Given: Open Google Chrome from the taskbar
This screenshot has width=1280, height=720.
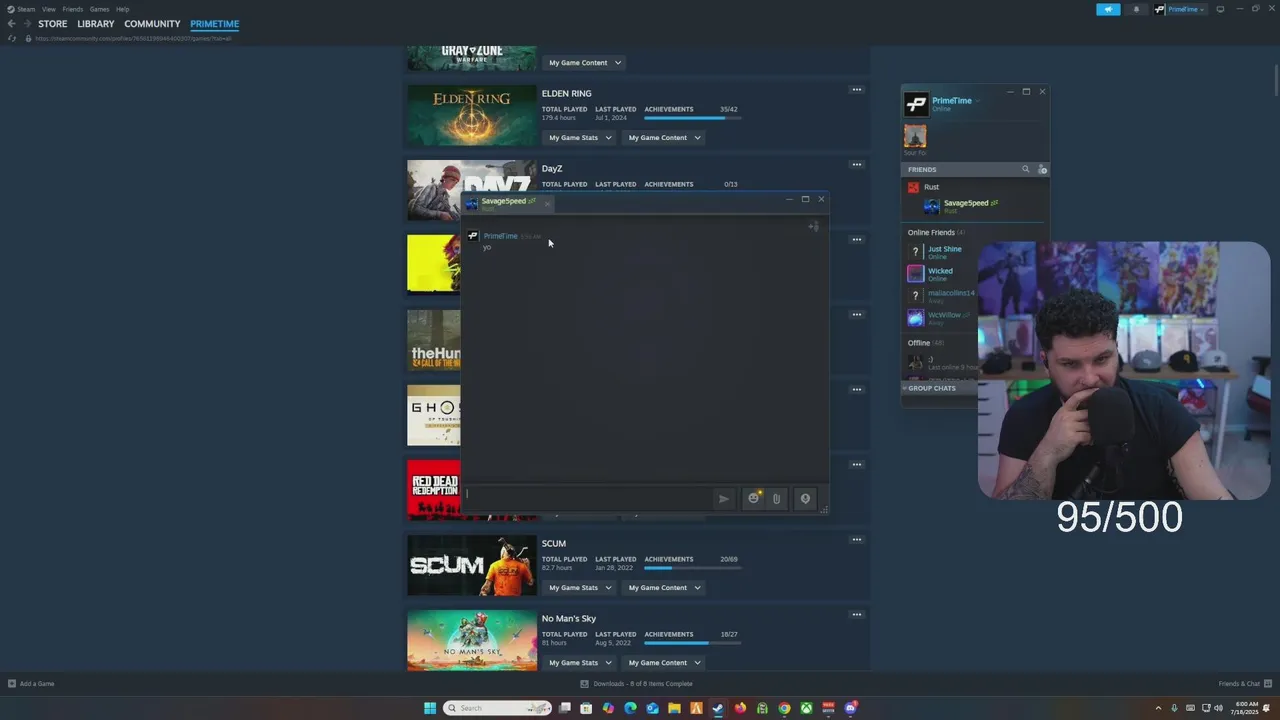Looking at the screenshot, I should coord(784,708).
